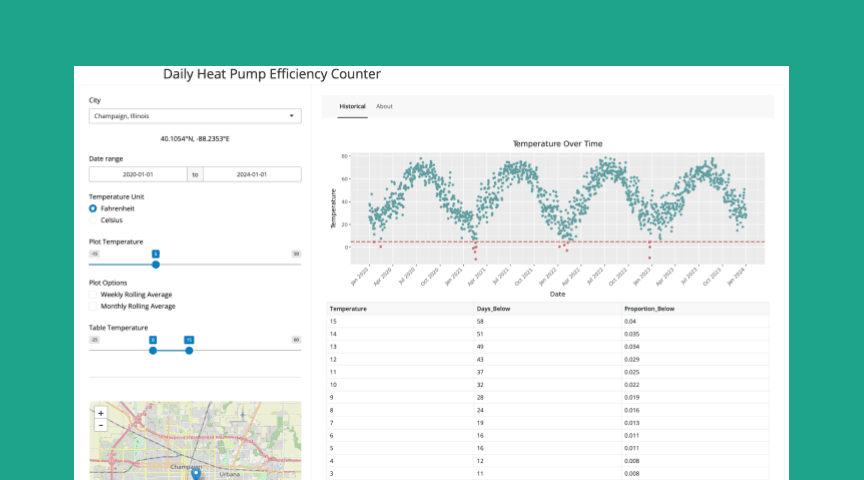Click the end date field 2024-01-01
864x480 pixels.
(x=252, y=174)
